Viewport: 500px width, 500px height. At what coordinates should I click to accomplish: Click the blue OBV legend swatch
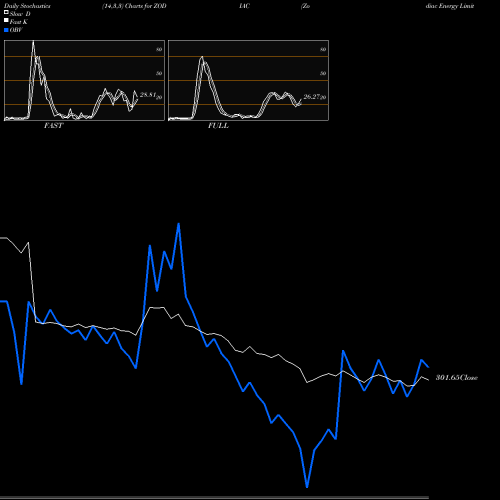point(6,30)
